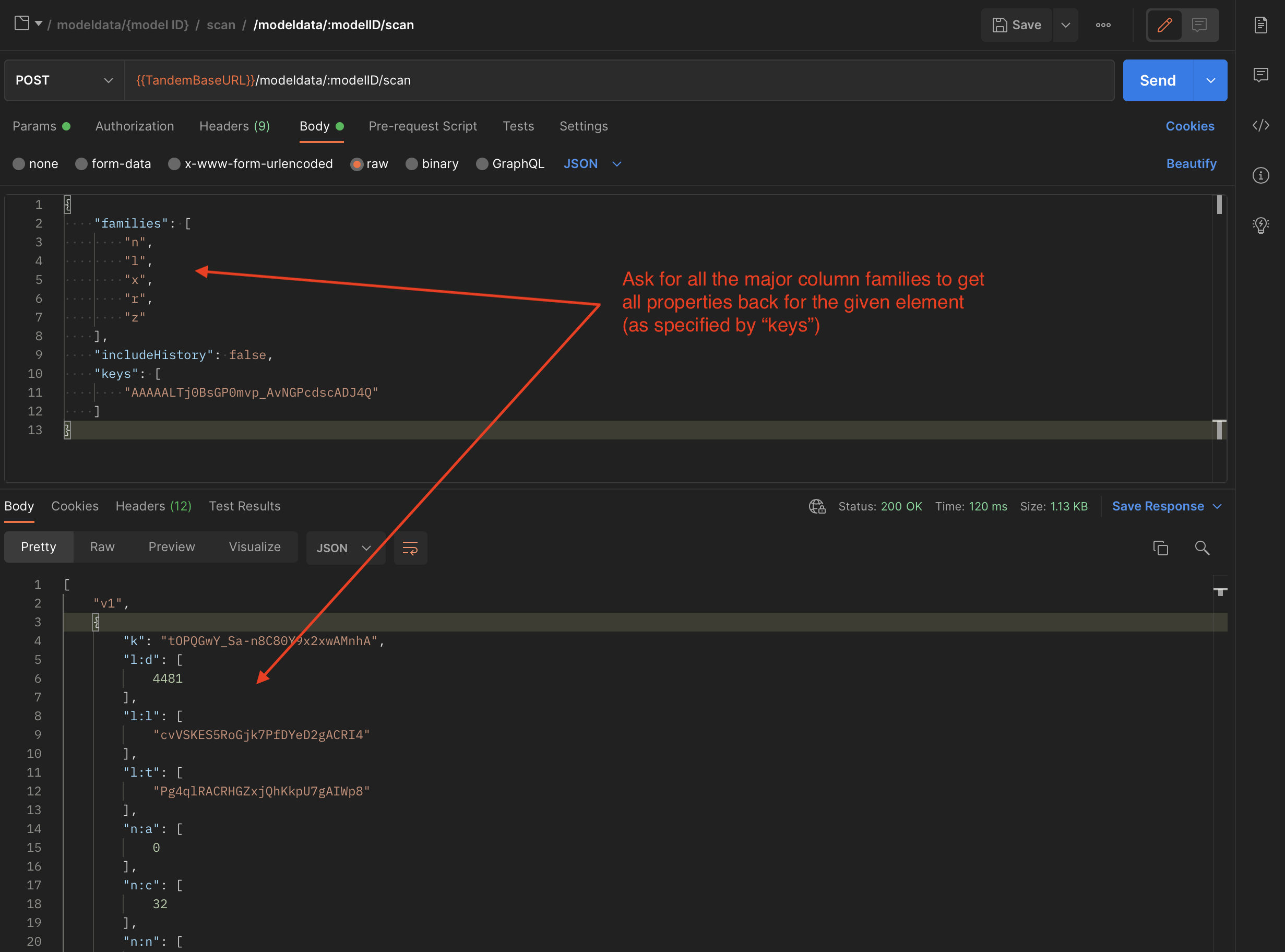Select the x-www-form-urlencoded radio option
Image resolution: width=1285 pixels, height=952 pixels.
[x=174, y=164]
